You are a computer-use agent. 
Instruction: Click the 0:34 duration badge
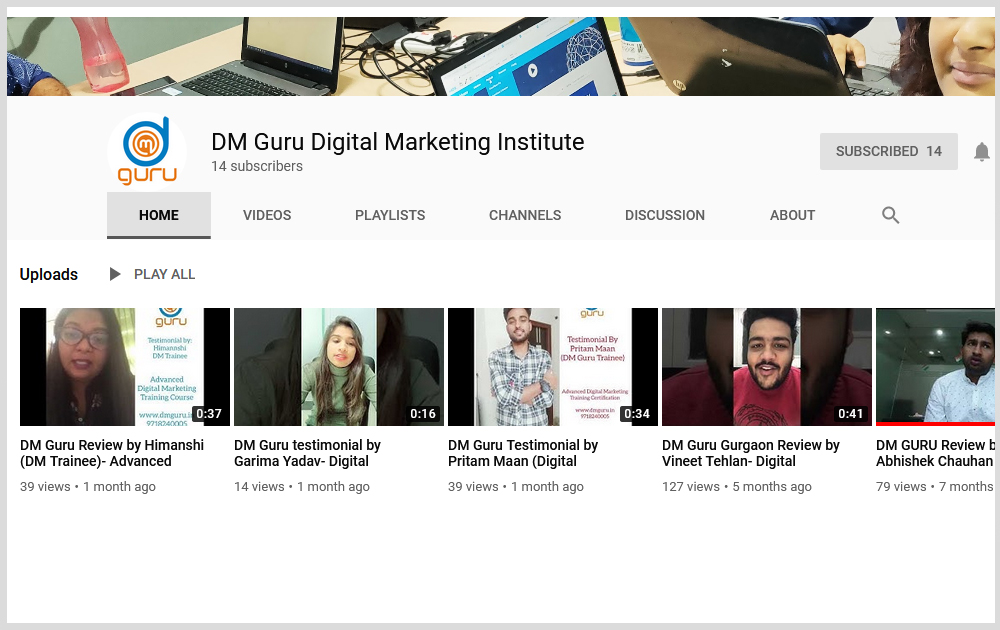tap(636, 414)
